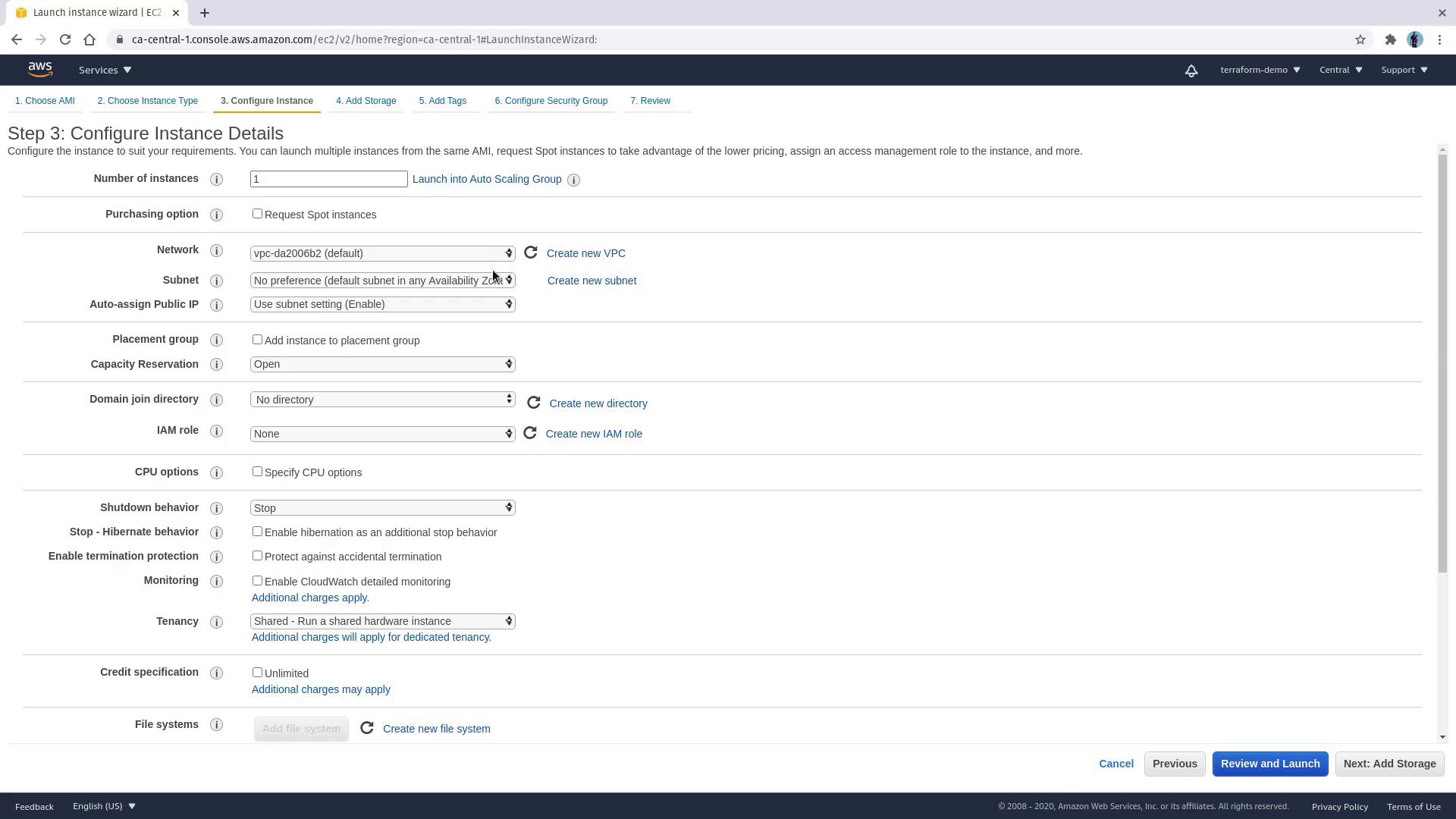Viewport: 1456px width, 819px height.
Task: Click the Number of instances field
Action: [328, 179]
